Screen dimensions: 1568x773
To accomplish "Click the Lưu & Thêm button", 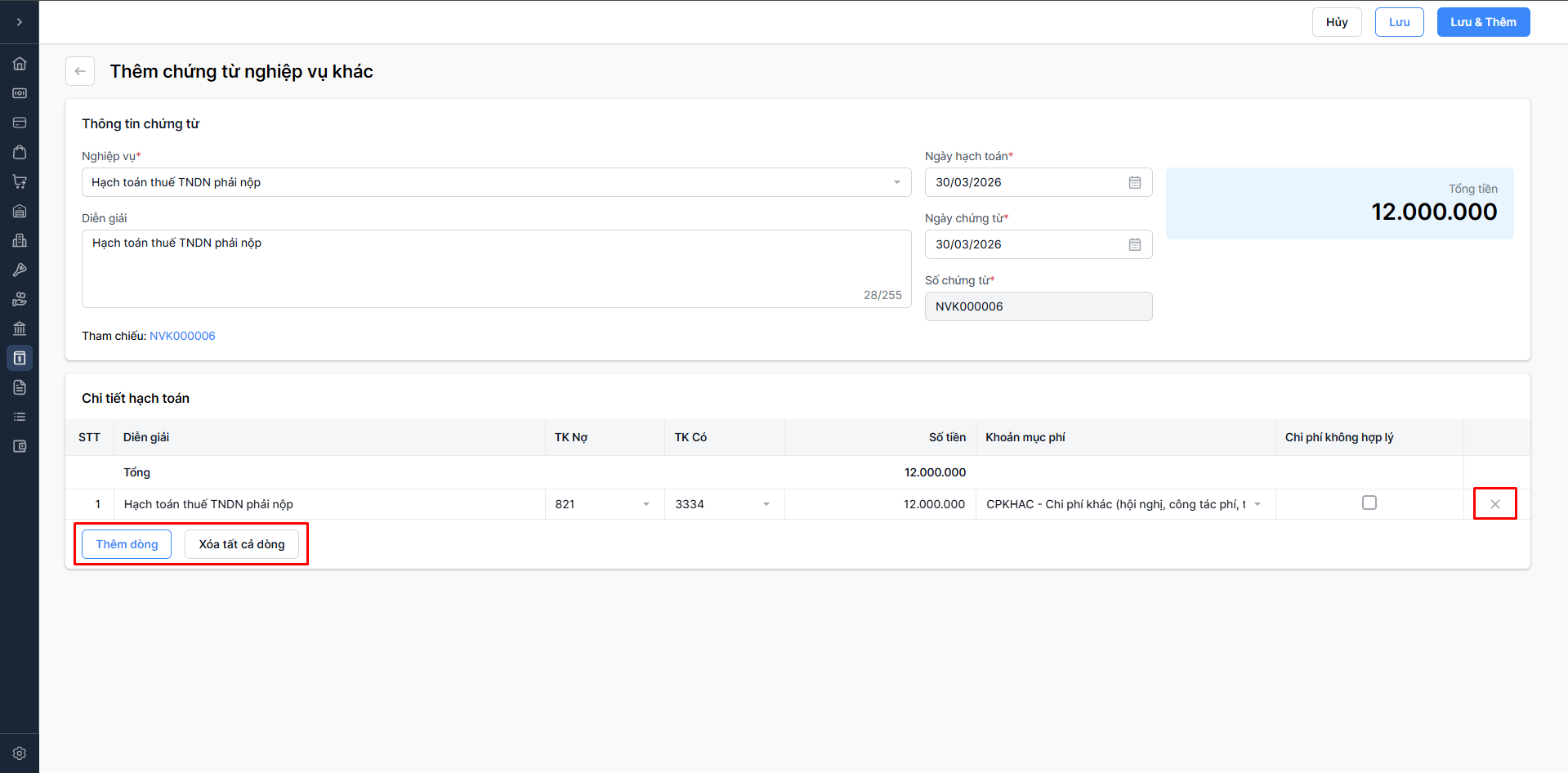I will (x=1482, y=22).
